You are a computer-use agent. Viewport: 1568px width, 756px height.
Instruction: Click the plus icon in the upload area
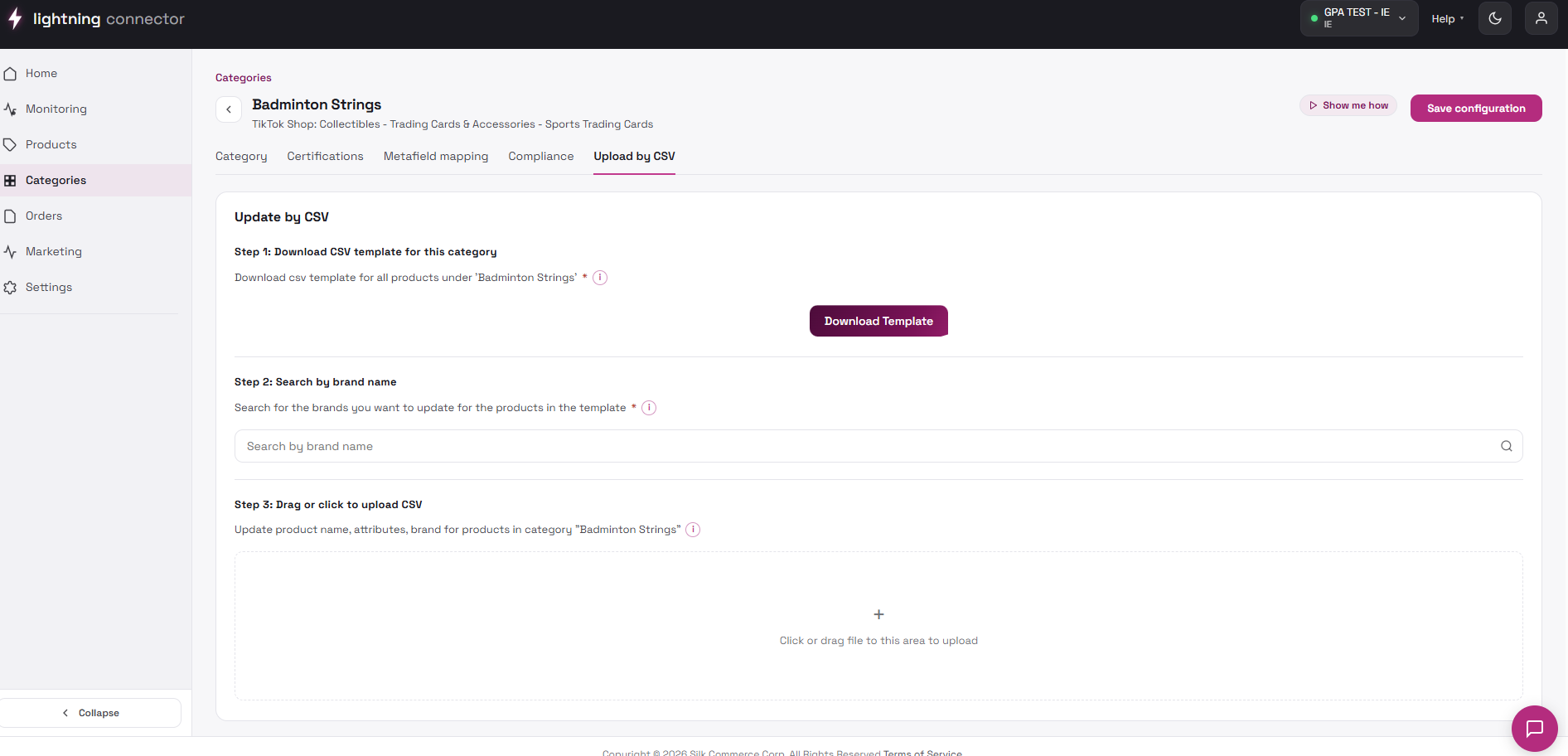pos(878,614)
